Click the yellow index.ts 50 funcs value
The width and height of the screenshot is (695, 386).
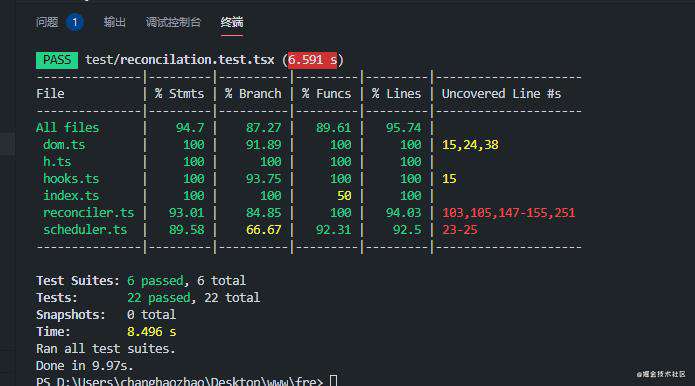pos(344,195)
